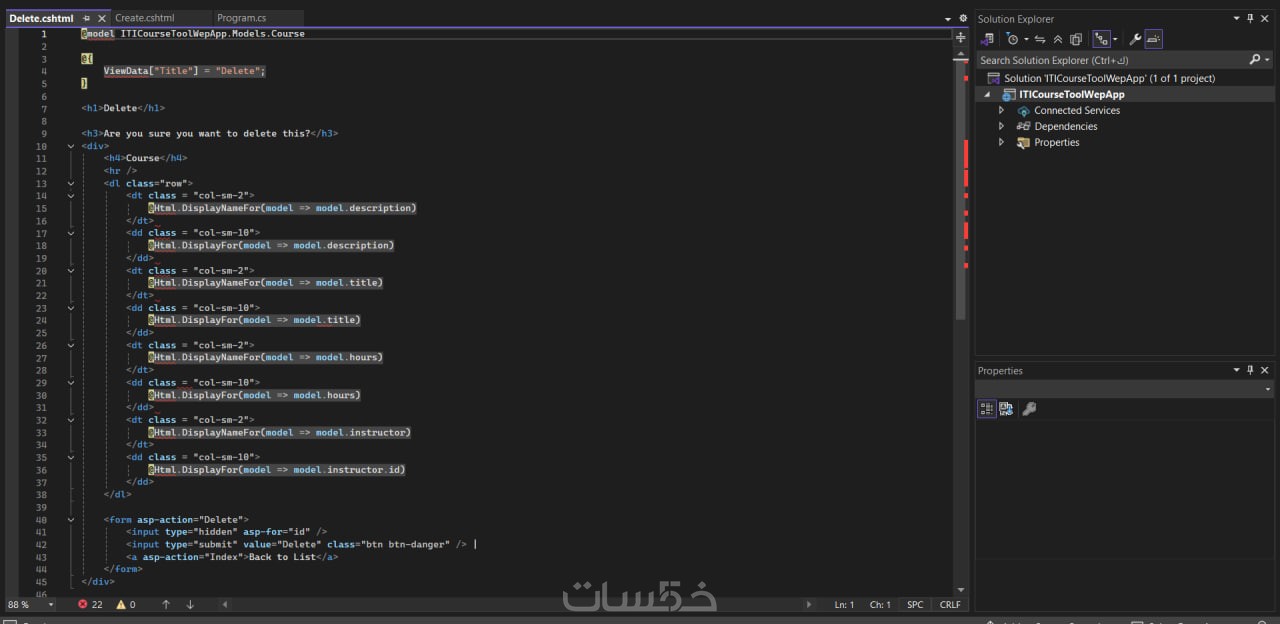Toggle pin on the Delete.cshtml tab
The height and width of the screenshot is (624, 1280).
87,18
